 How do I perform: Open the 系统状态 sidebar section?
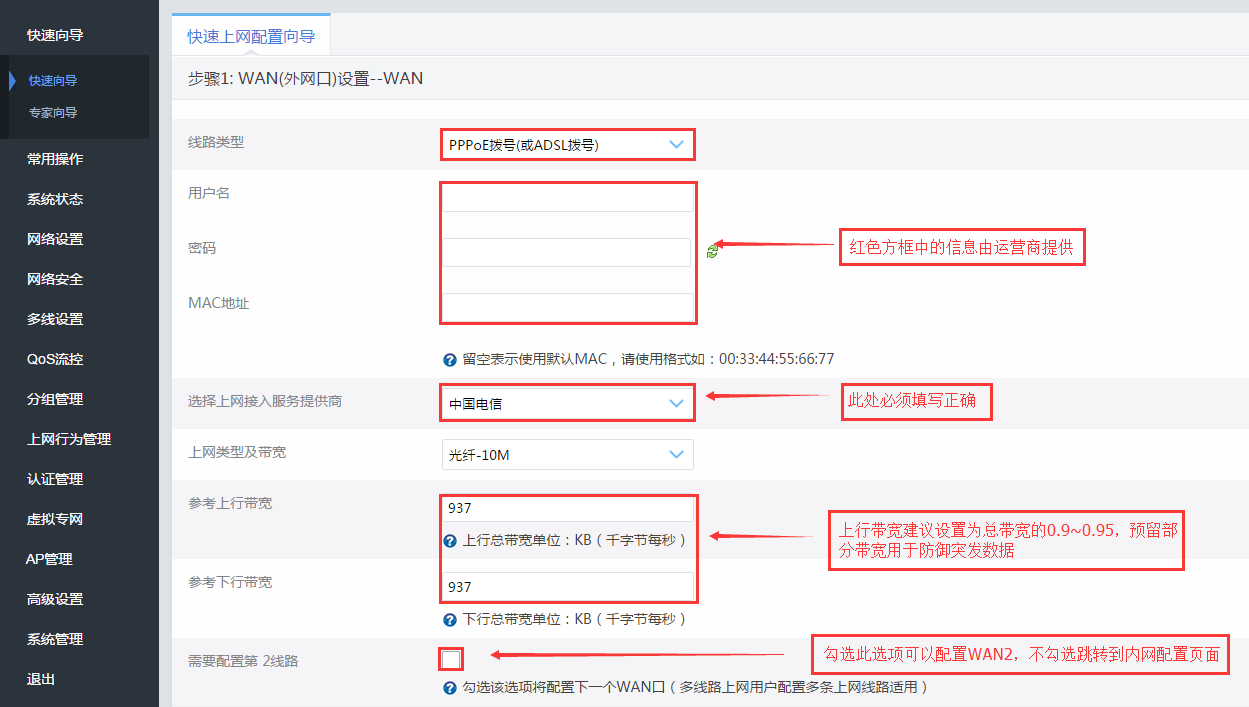[x=55, y=199]
